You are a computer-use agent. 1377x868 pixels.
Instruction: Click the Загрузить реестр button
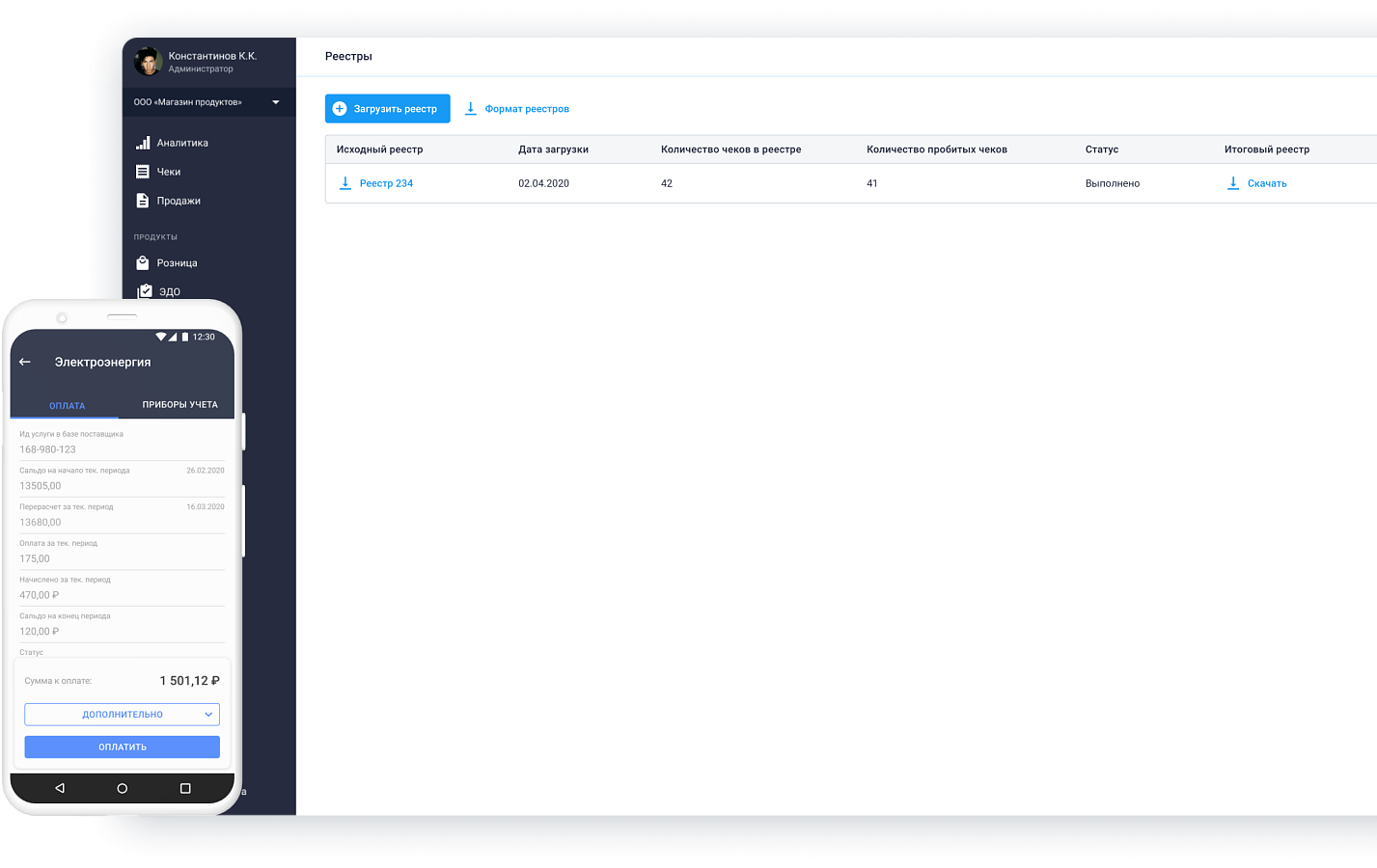[388, 109]
